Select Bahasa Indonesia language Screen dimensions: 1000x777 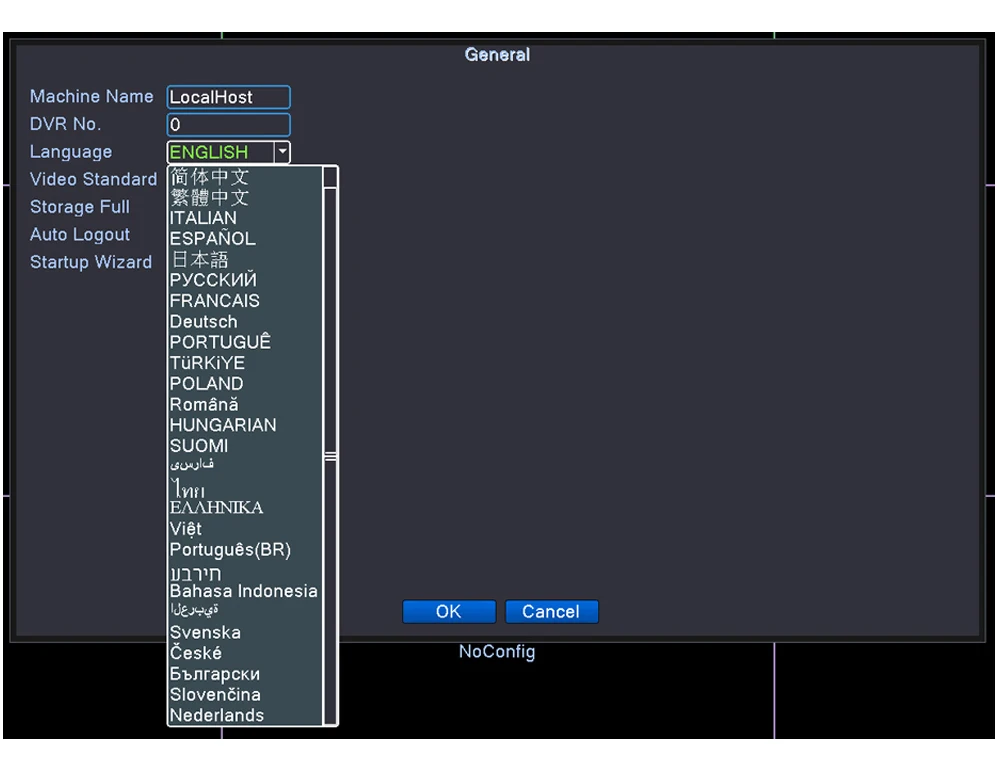[x=245, y=591]
